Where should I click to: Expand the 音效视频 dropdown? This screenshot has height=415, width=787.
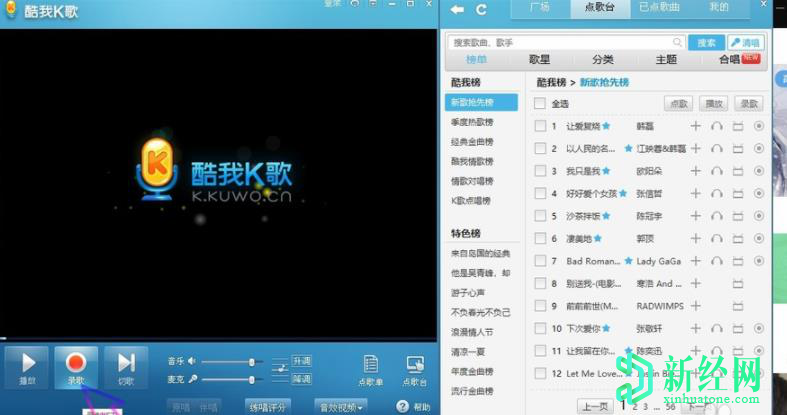pos(341,406)
